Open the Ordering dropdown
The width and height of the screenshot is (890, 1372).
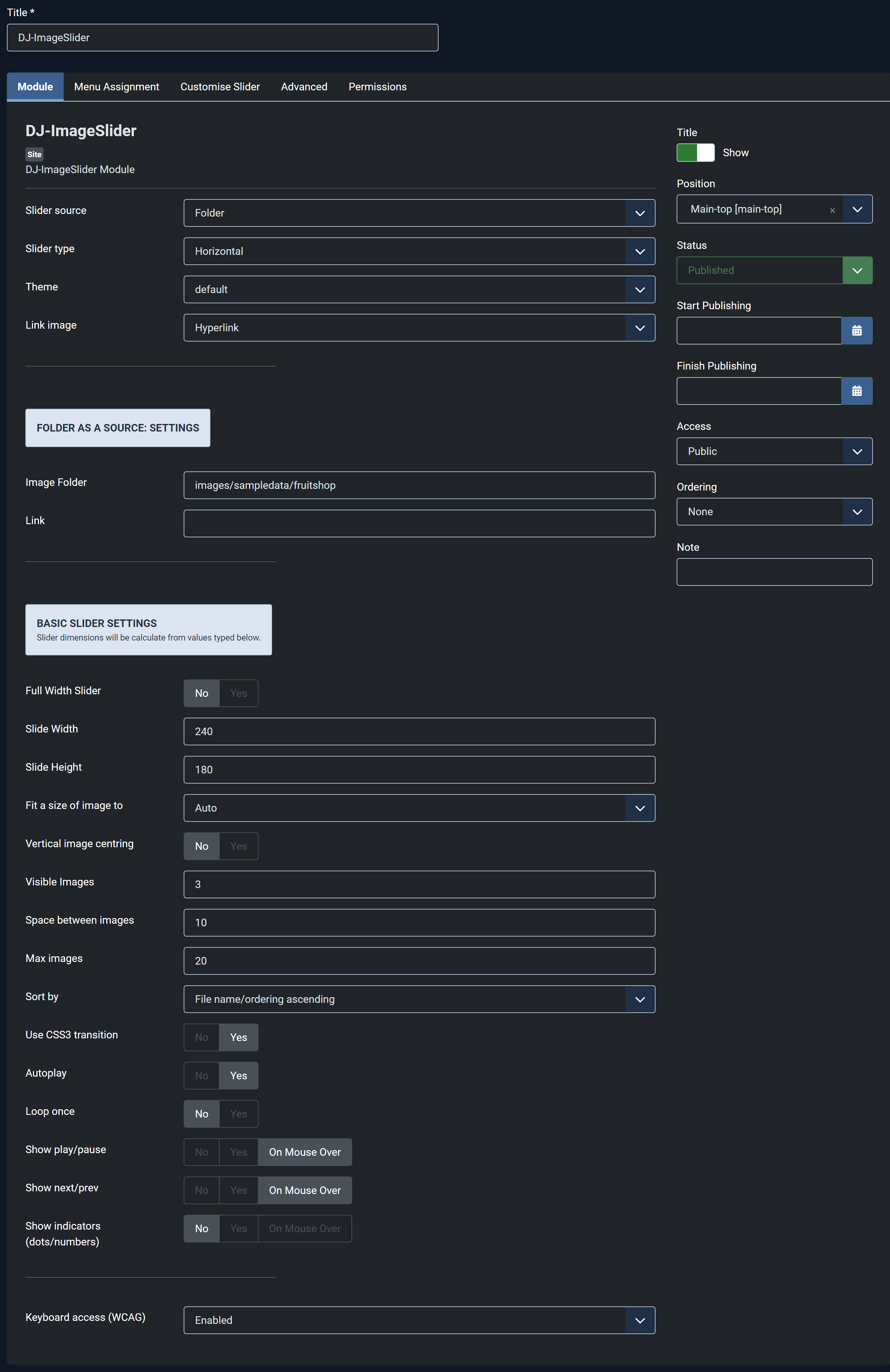click(x=774, y=512)
